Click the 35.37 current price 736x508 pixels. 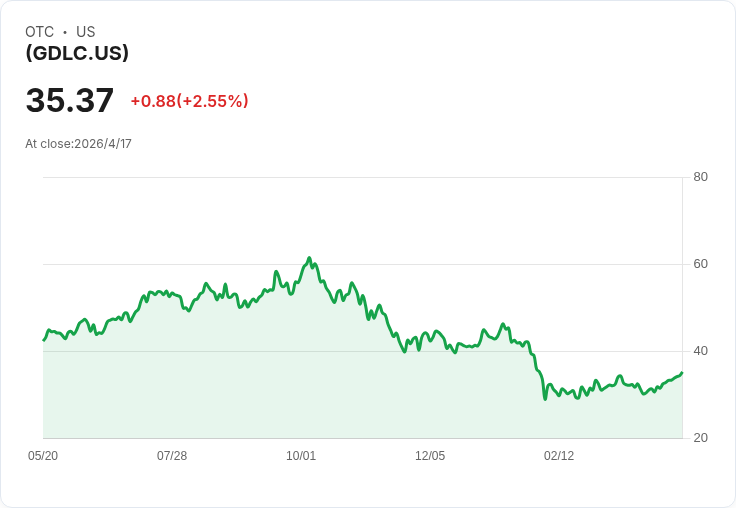[70, 101]
